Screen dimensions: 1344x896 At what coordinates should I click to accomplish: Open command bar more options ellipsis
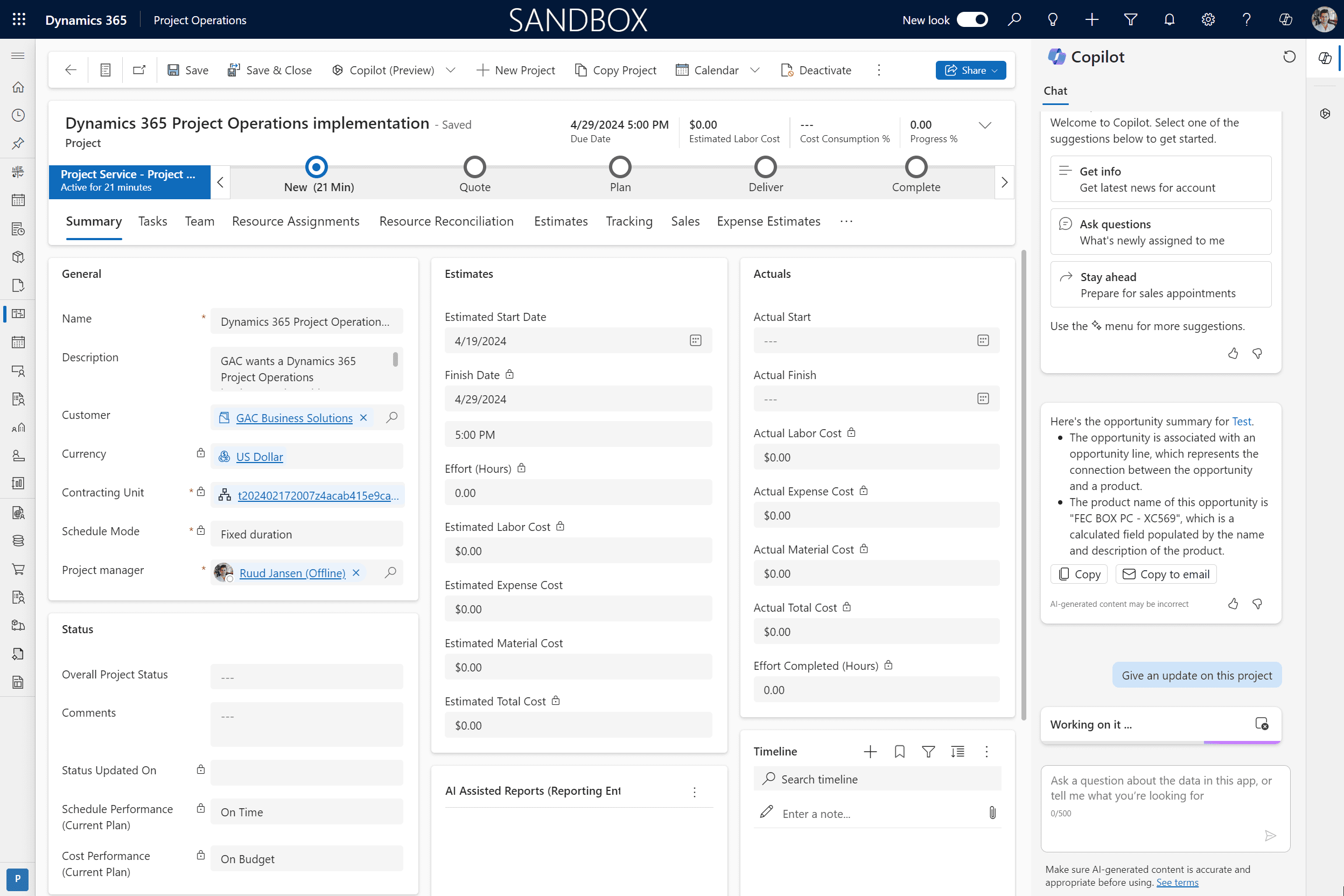click(879, 69)
